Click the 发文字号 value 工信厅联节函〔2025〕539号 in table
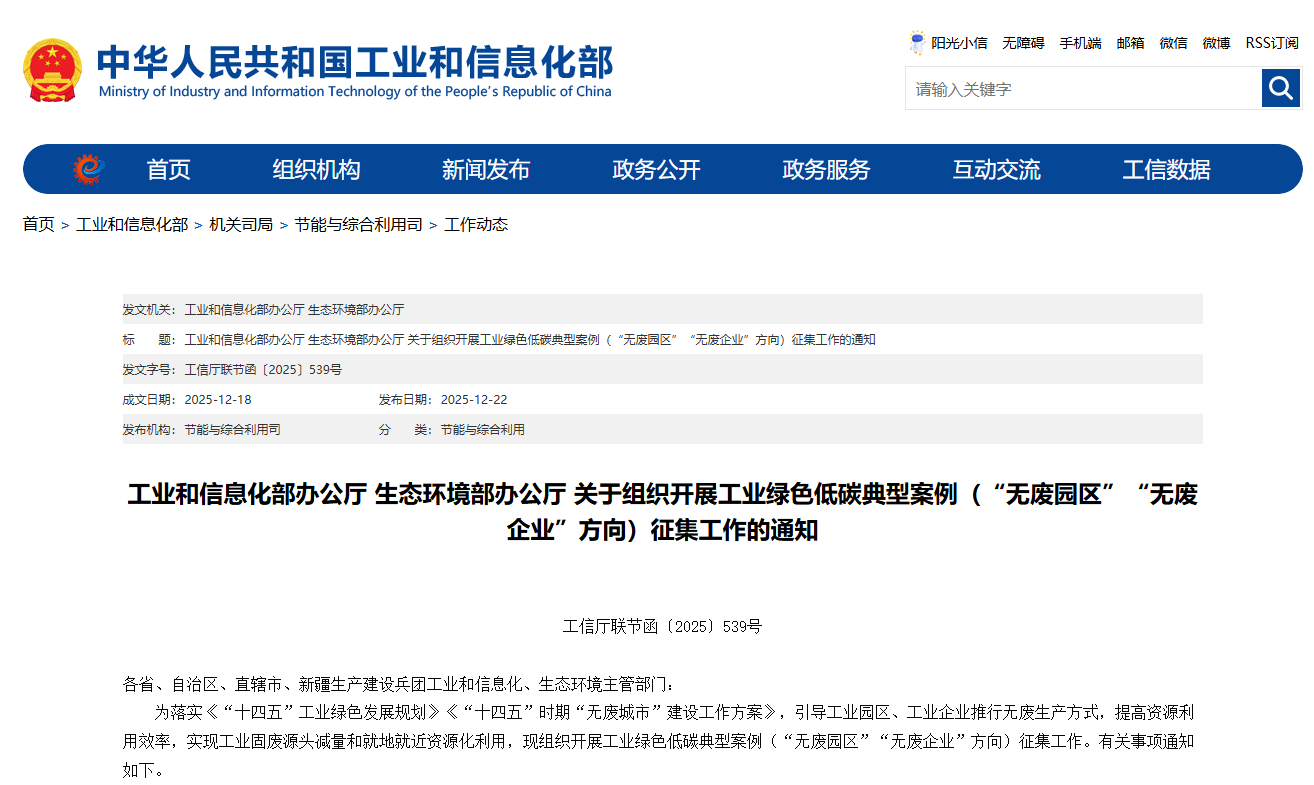 point(263,370)
